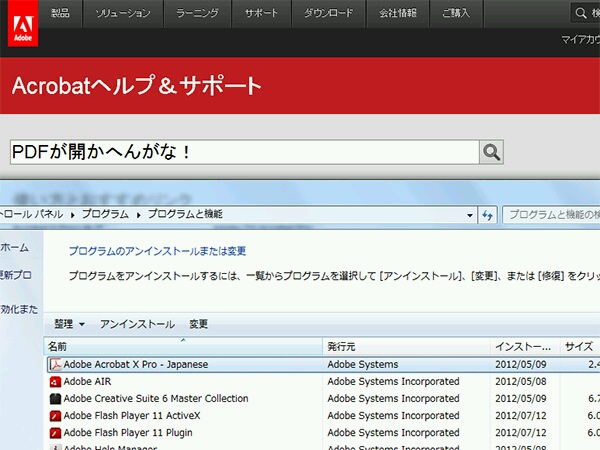This screenshot has width=600, height=450.
Task: Select Adobe Creative Suite 6 Master Collection name
Action: click(x=156, y=399)
